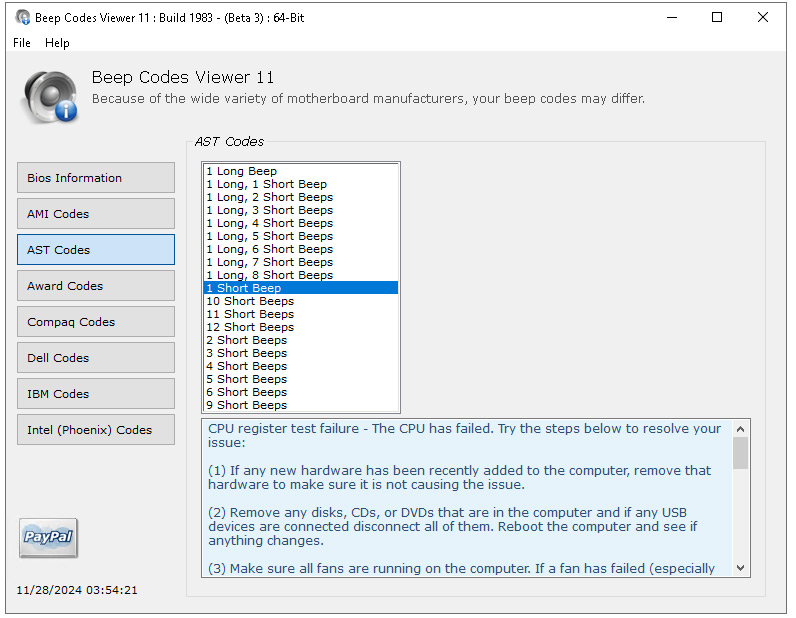796x618 pixels.
Task: Select '1 Long, 4 Short Beeps'
Action: [301, 223]
